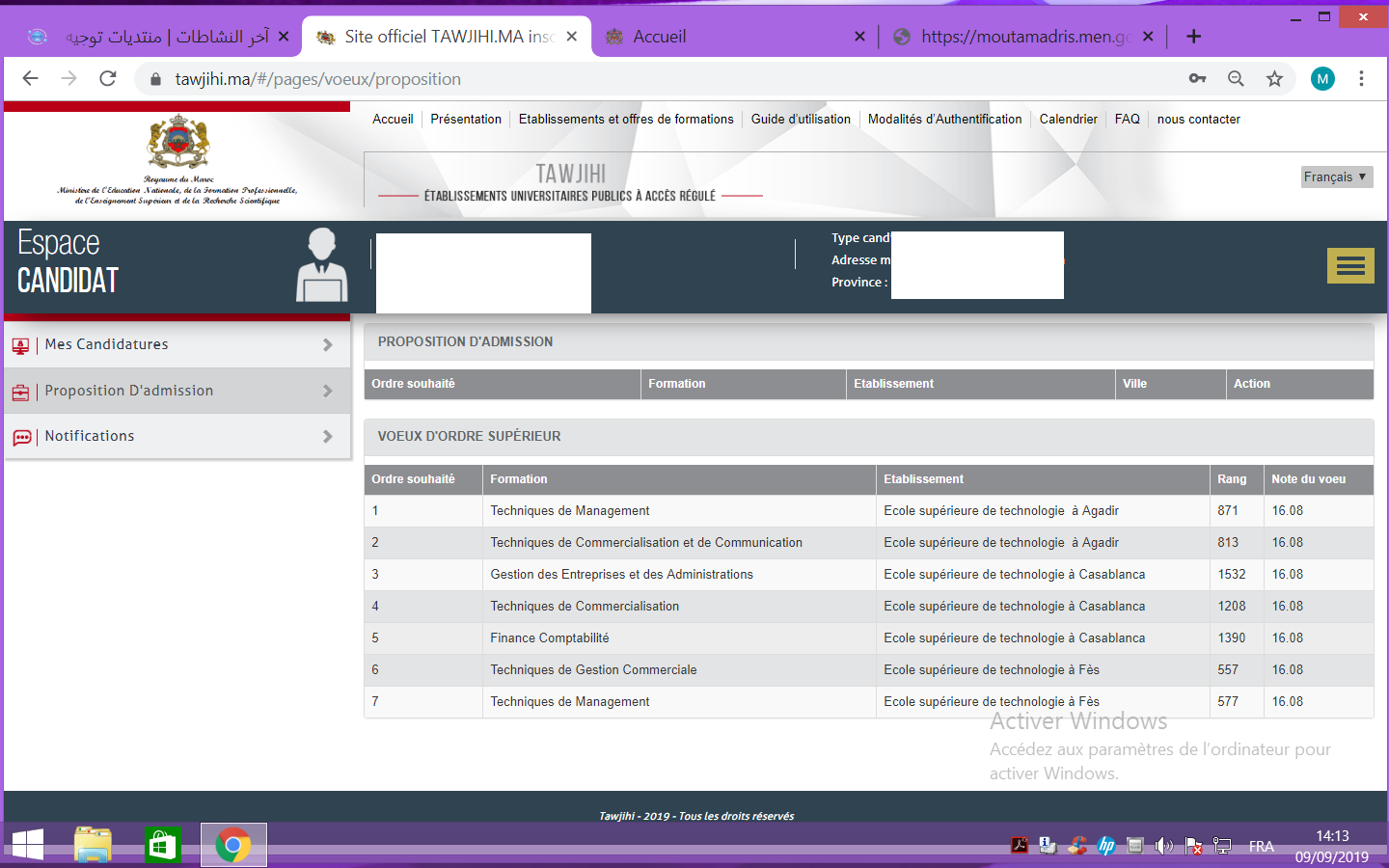Screen dimensions: 1389x868
Task: Open the yellow hamburger menu button
Action: point(1350,266)
